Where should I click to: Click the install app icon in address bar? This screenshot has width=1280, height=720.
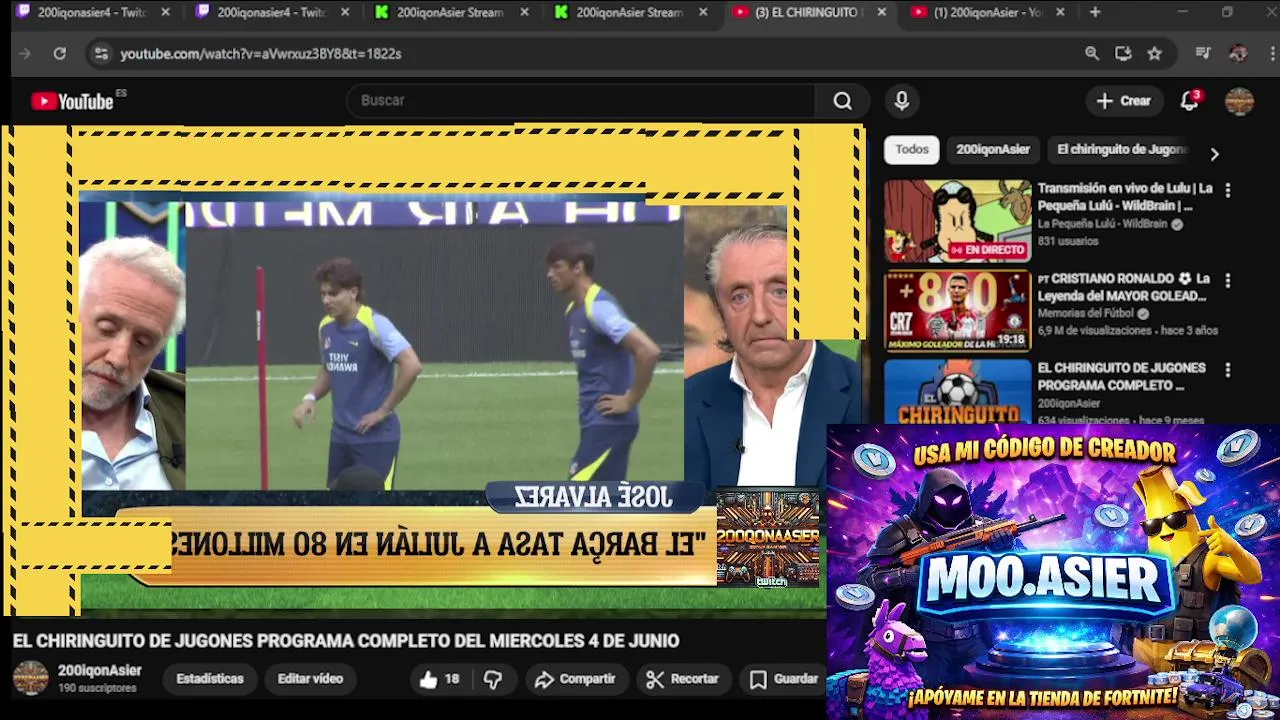pos(1123,54)
